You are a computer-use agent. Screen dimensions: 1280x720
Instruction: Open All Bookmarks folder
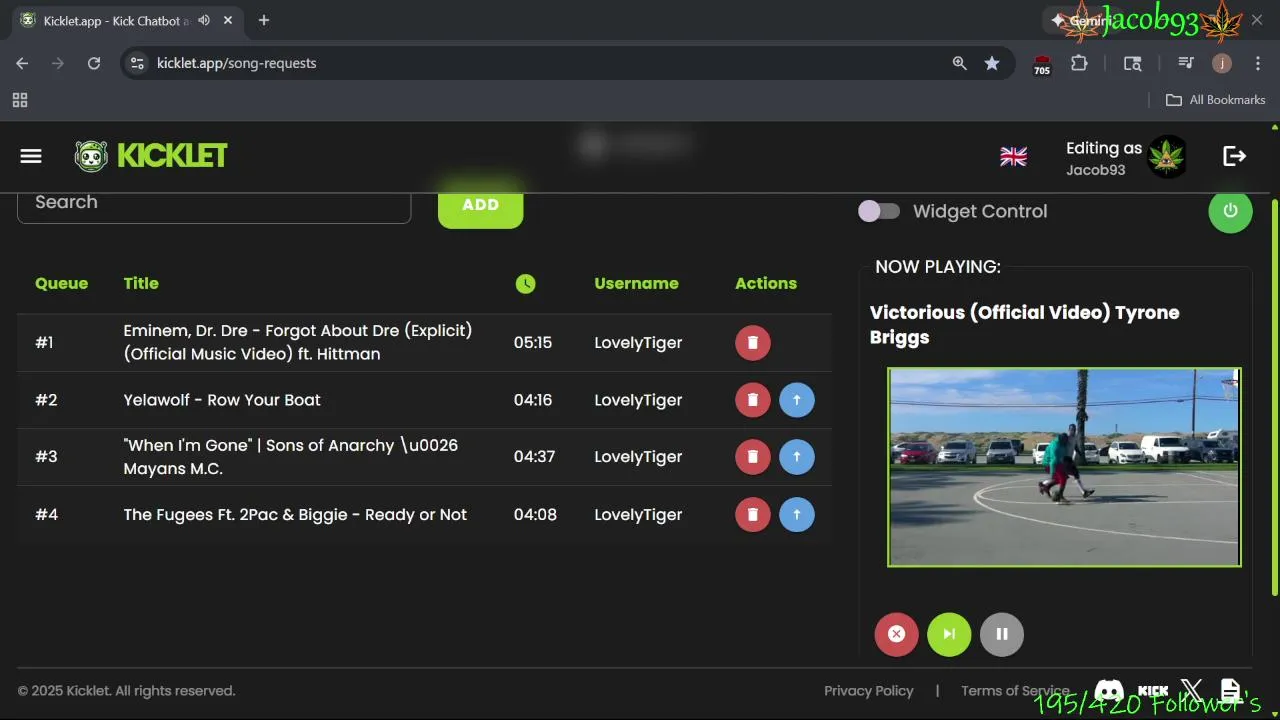pos(1215,100)
